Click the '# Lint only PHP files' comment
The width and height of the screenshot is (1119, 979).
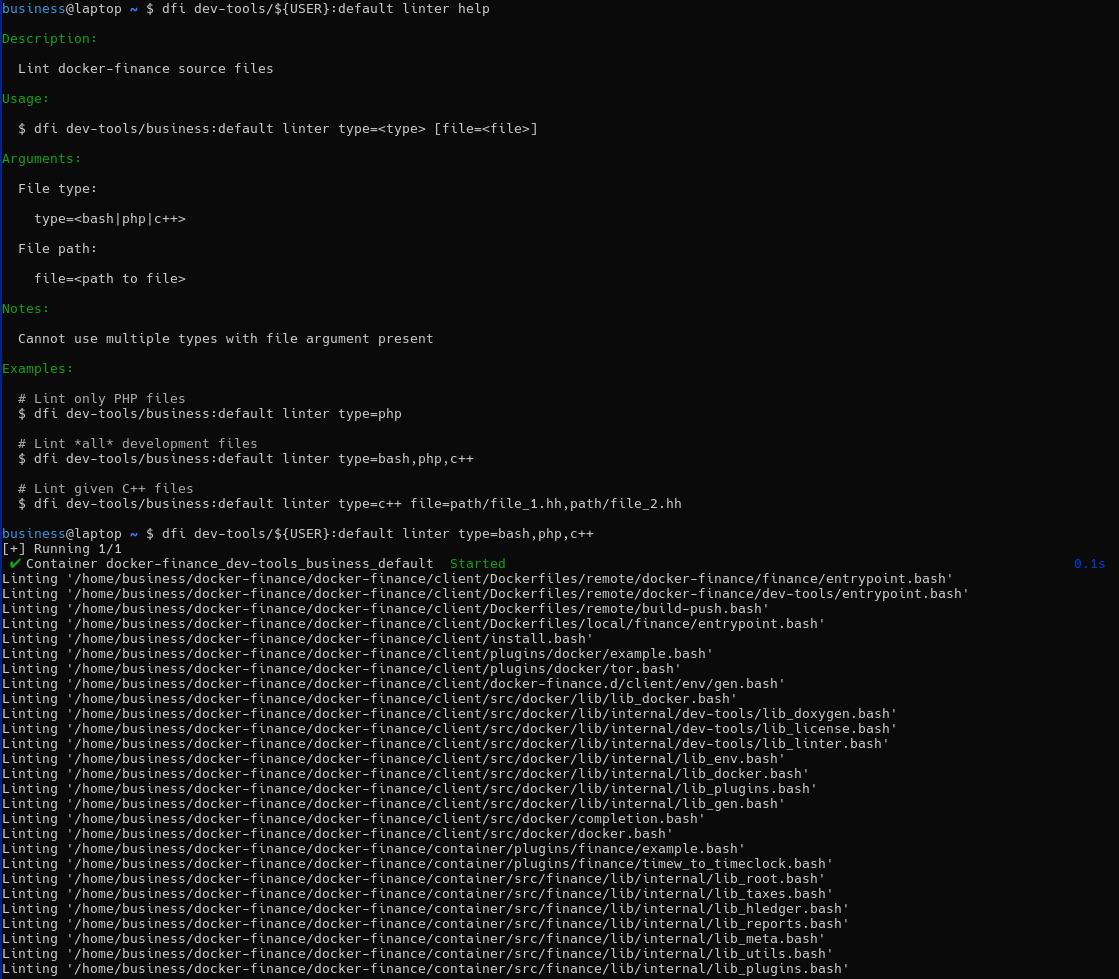pyautogui.click(x=102, y=399)
